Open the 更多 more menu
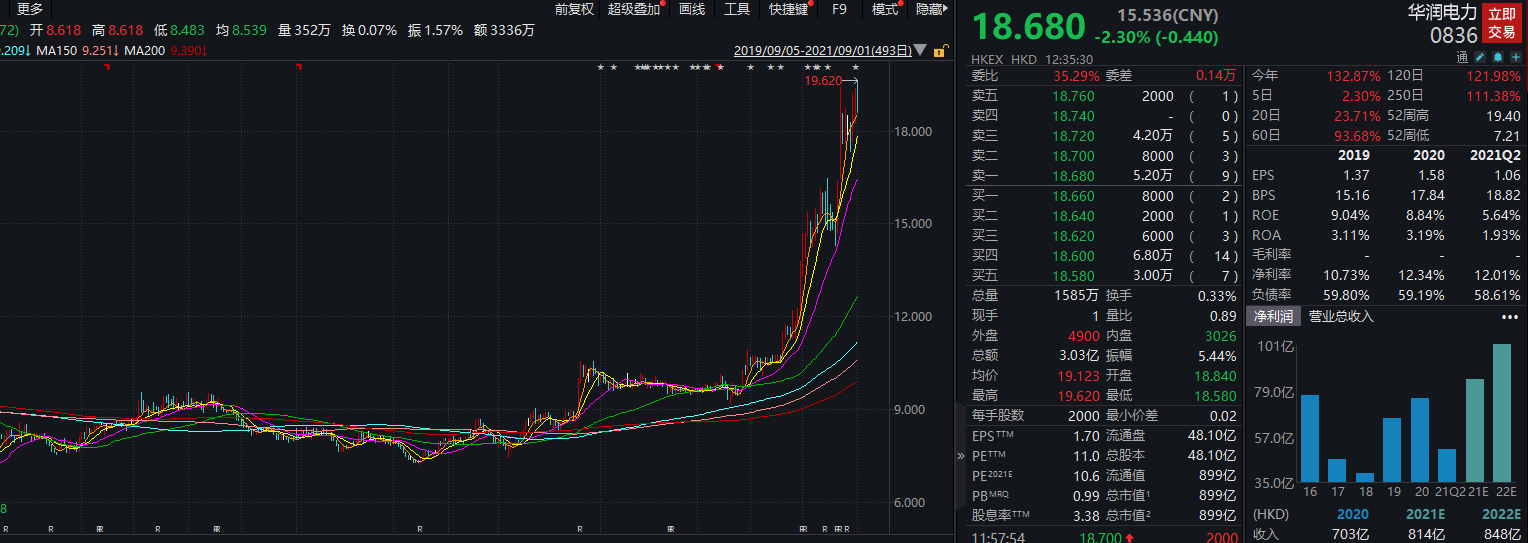 30,9
